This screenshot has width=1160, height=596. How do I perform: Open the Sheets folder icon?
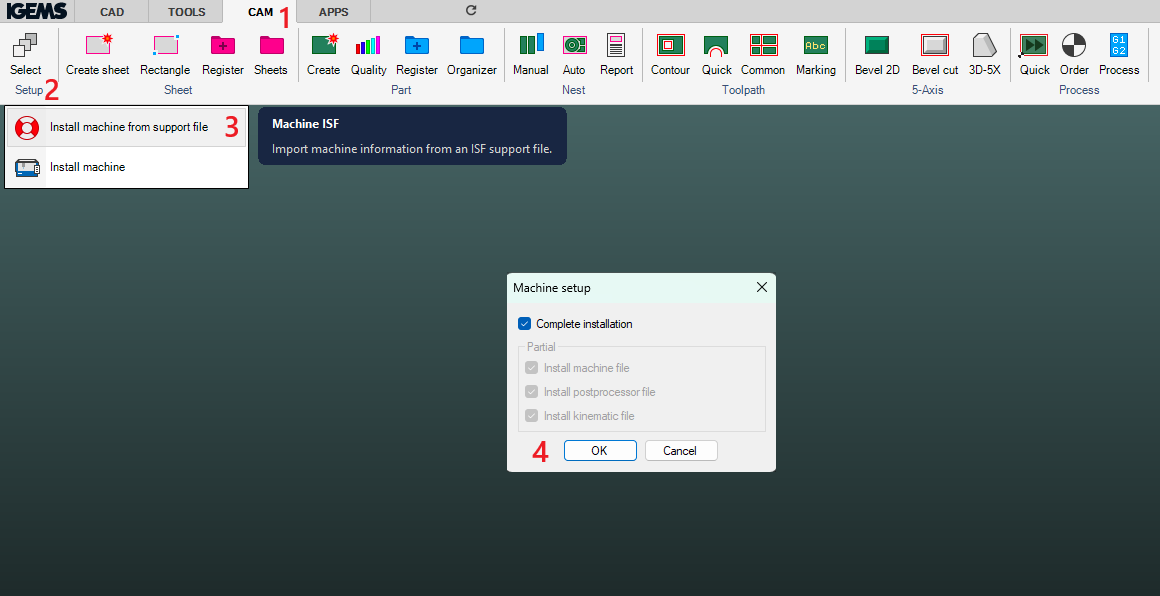point(271,46)
